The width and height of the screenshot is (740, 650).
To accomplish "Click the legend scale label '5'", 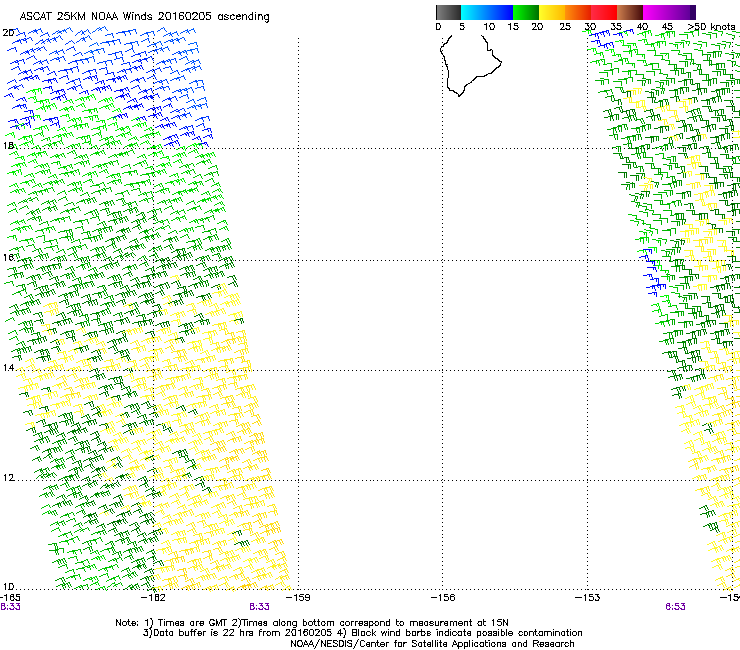I will point(462,27).
